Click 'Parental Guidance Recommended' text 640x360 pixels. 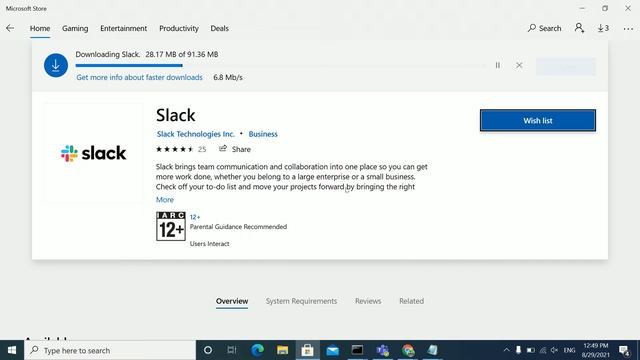[x=238, y=227]
